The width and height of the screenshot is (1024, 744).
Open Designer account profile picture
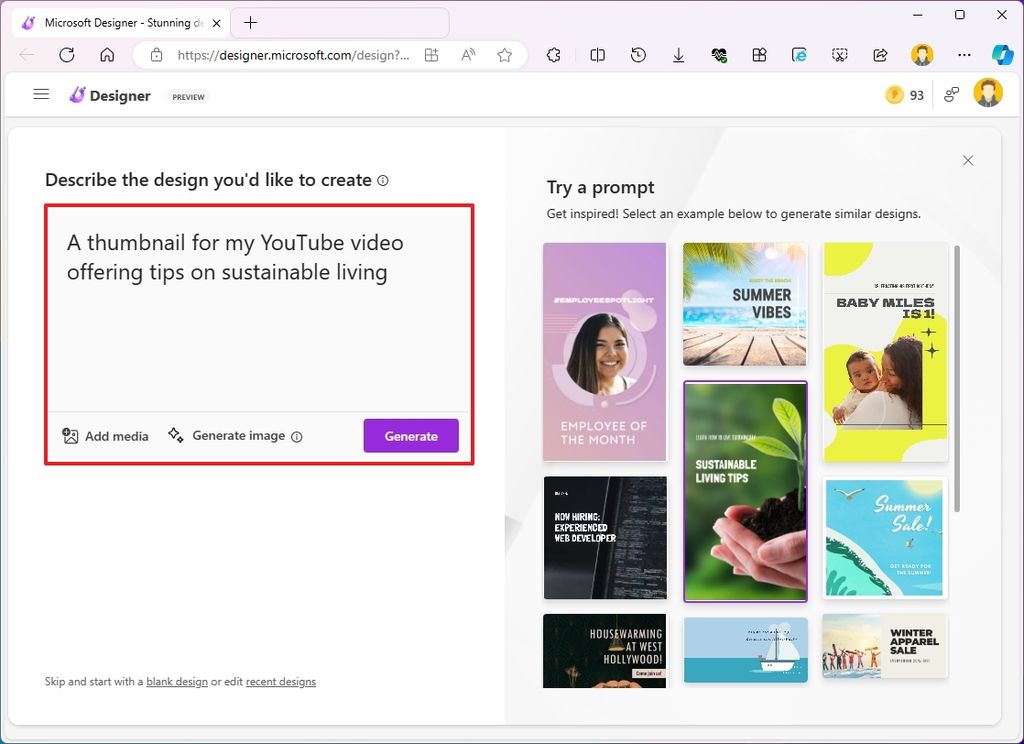click(x=988, y=94)
